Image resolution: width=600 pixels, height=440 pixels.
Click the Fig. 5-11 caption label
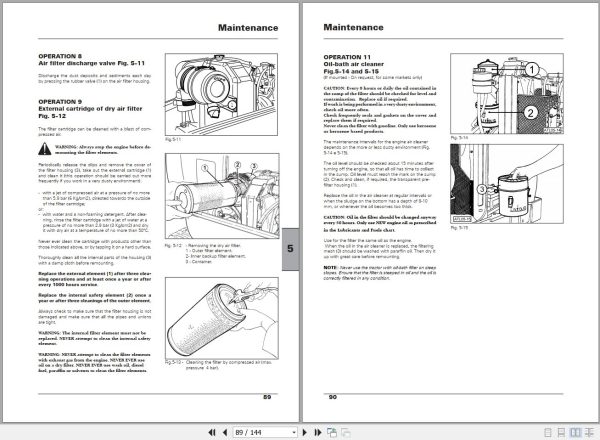pyautogui.click(x=173, y=140)
